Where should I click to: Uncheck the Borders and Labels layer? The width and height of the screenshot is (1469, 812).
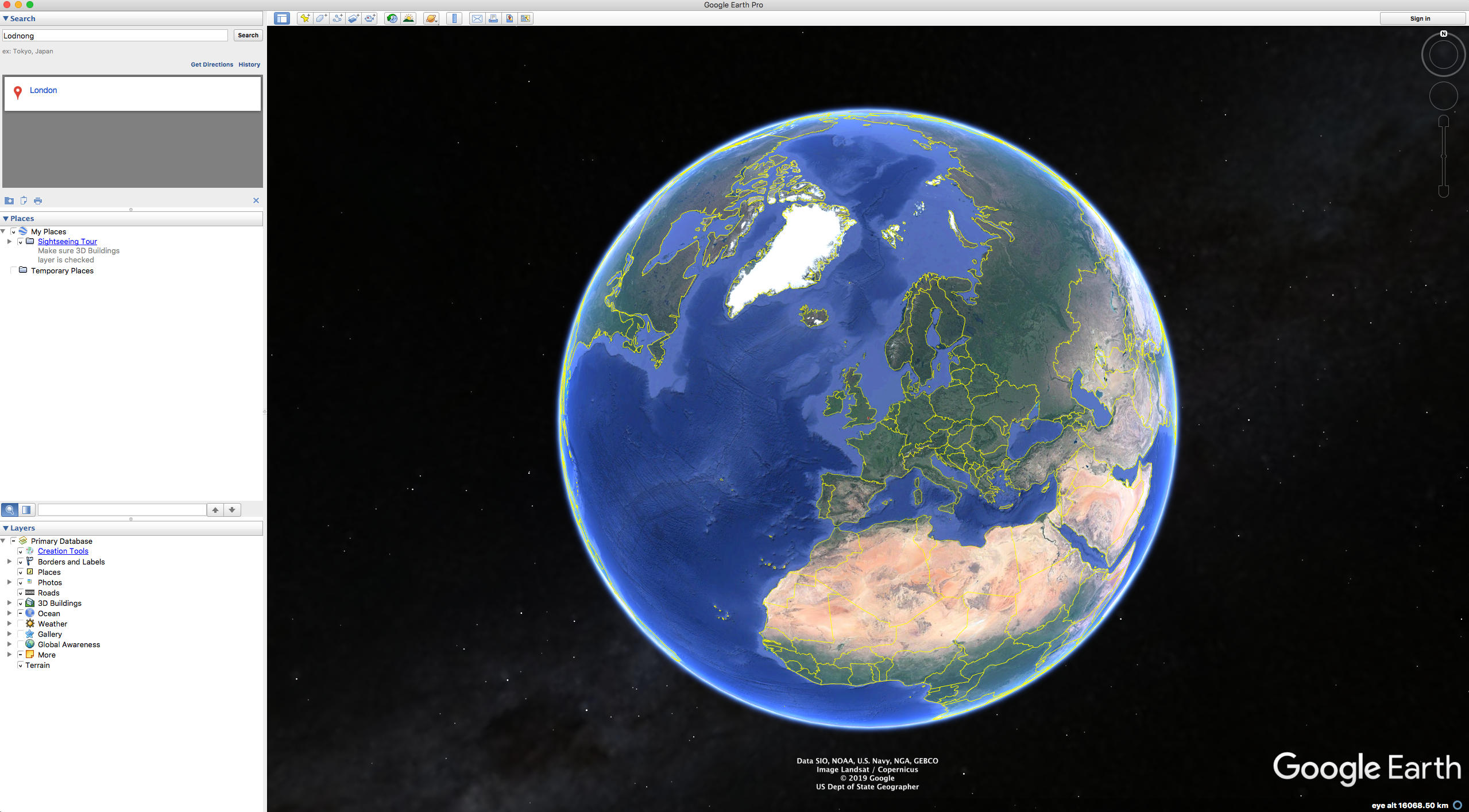[x=21, y=562]
